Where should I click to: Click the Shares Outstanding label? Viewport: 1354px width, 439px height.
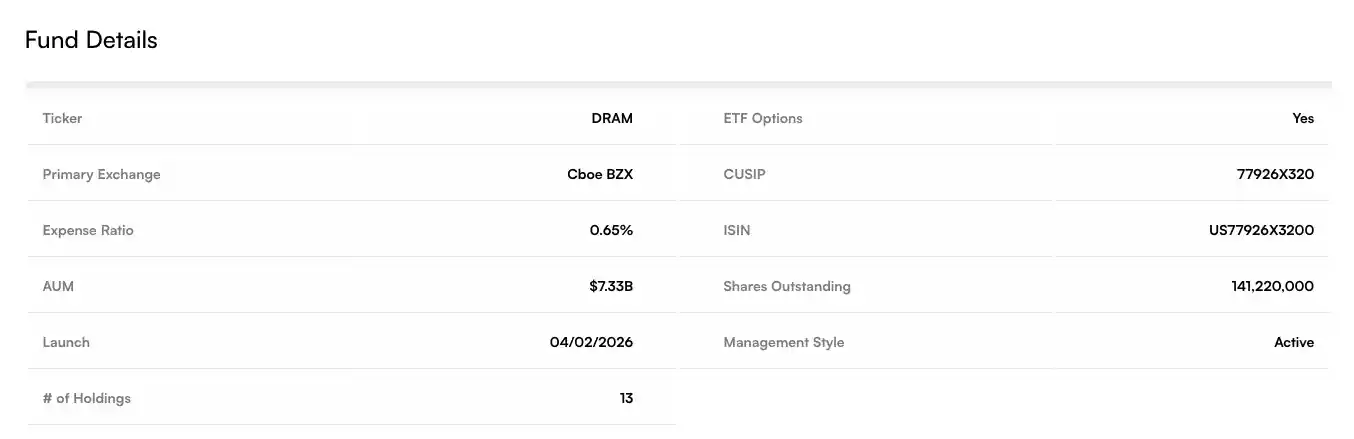pyautogui.click(x=787, y=286)
